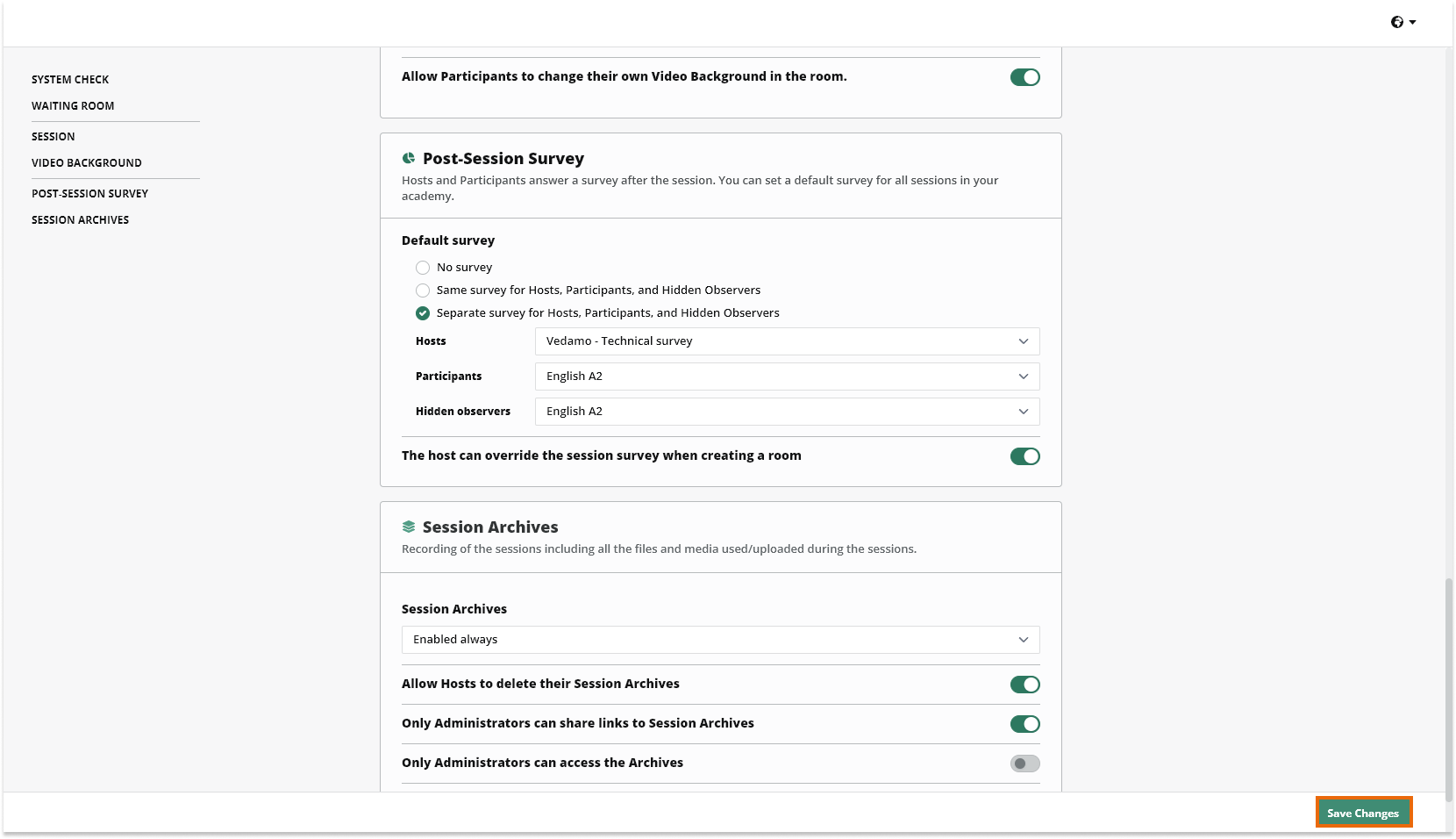Screen dimensions: 1456x839
Task: Enable Only Administrators can access the Archives
Action: point(1024,764)
